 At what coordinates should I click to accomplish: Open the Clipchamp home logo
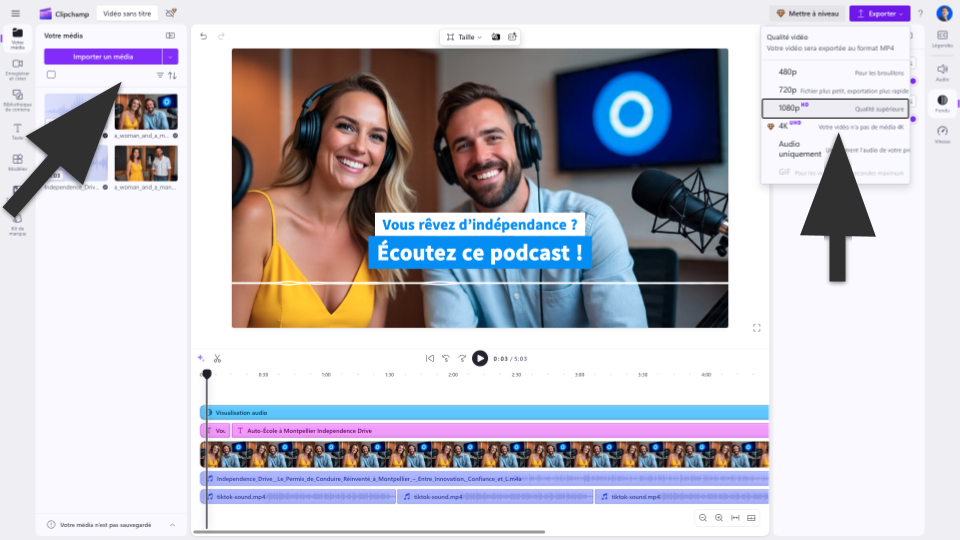[x=64, y=13]
